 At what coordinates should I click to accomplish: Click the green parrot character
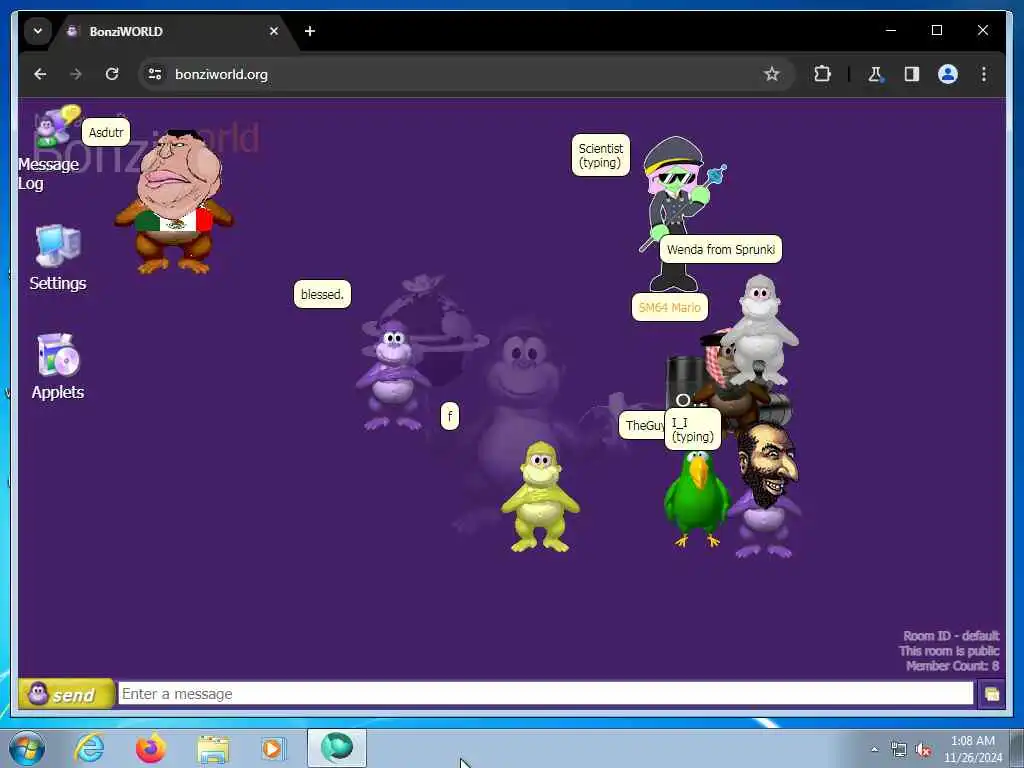[697, 499]
